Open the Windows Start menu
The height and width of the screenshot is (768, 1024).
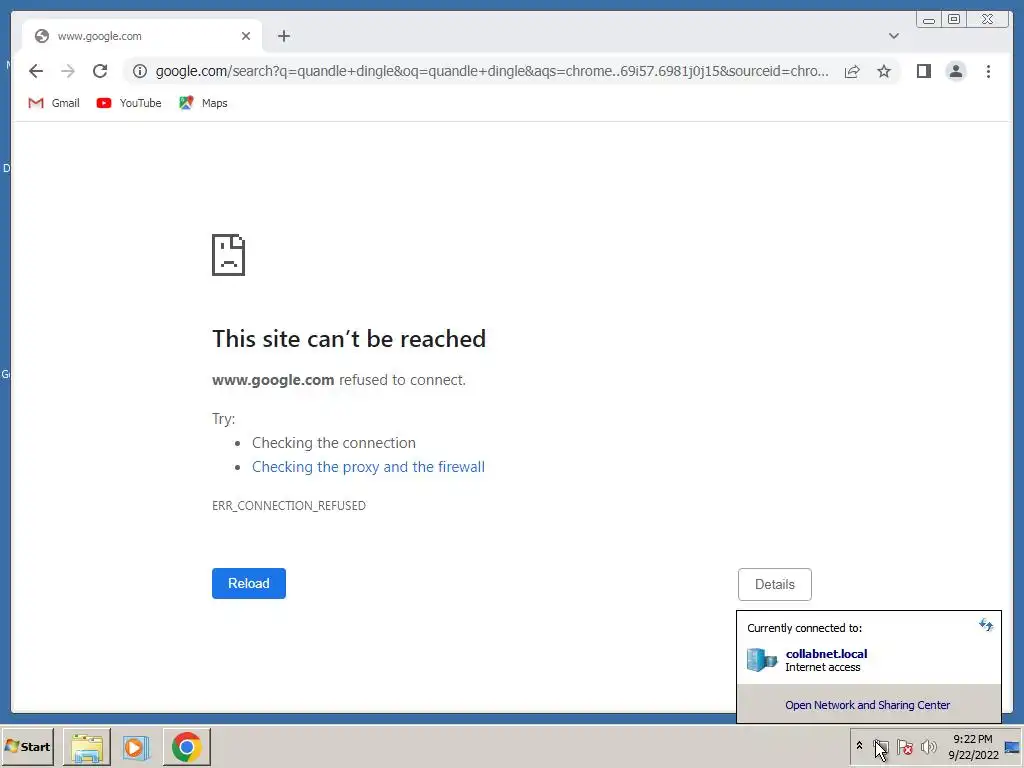coord(27,746)
